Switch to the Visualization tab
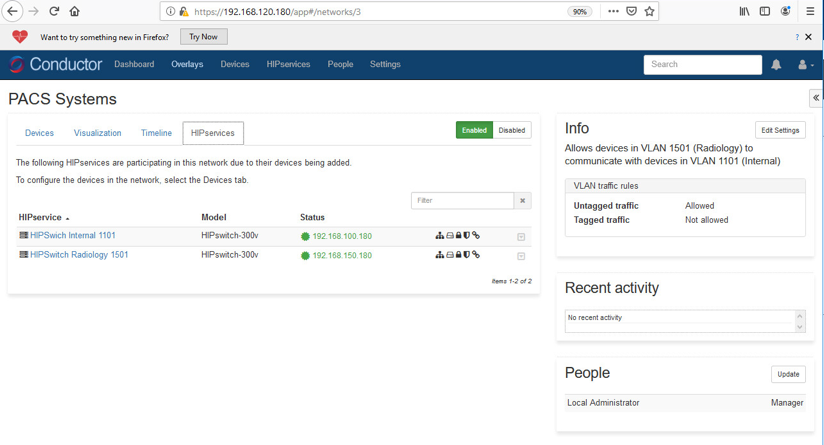 click(97, 133)
